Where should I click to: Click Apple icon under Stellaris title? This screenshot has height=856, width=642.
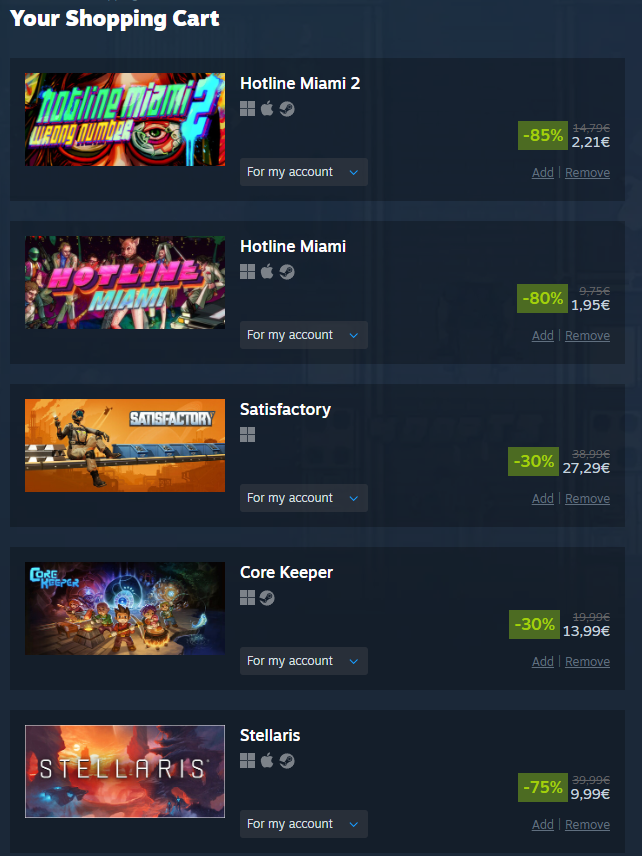click(267, 760)
